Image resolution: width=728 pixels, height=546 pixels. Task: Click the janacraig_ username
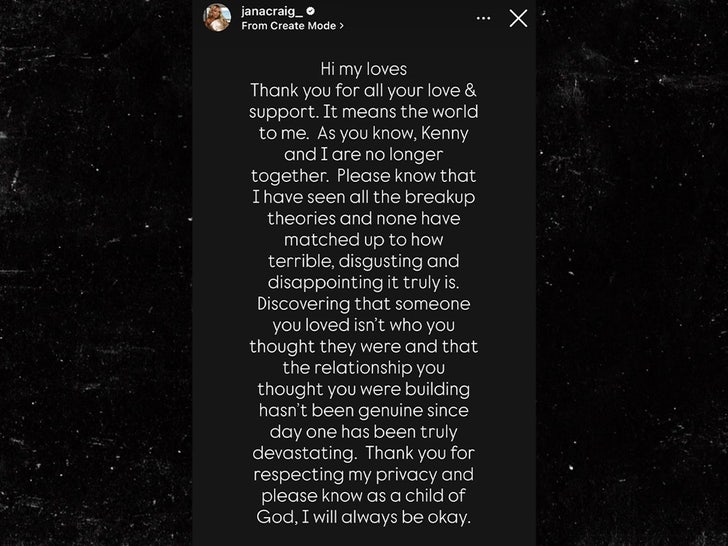tap(271, 11)
